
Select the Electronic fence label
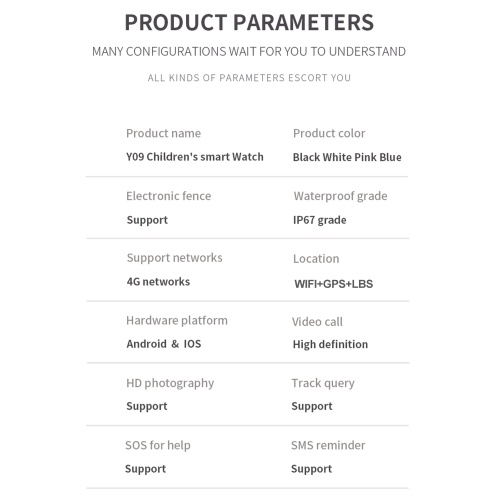pos(169,196)
